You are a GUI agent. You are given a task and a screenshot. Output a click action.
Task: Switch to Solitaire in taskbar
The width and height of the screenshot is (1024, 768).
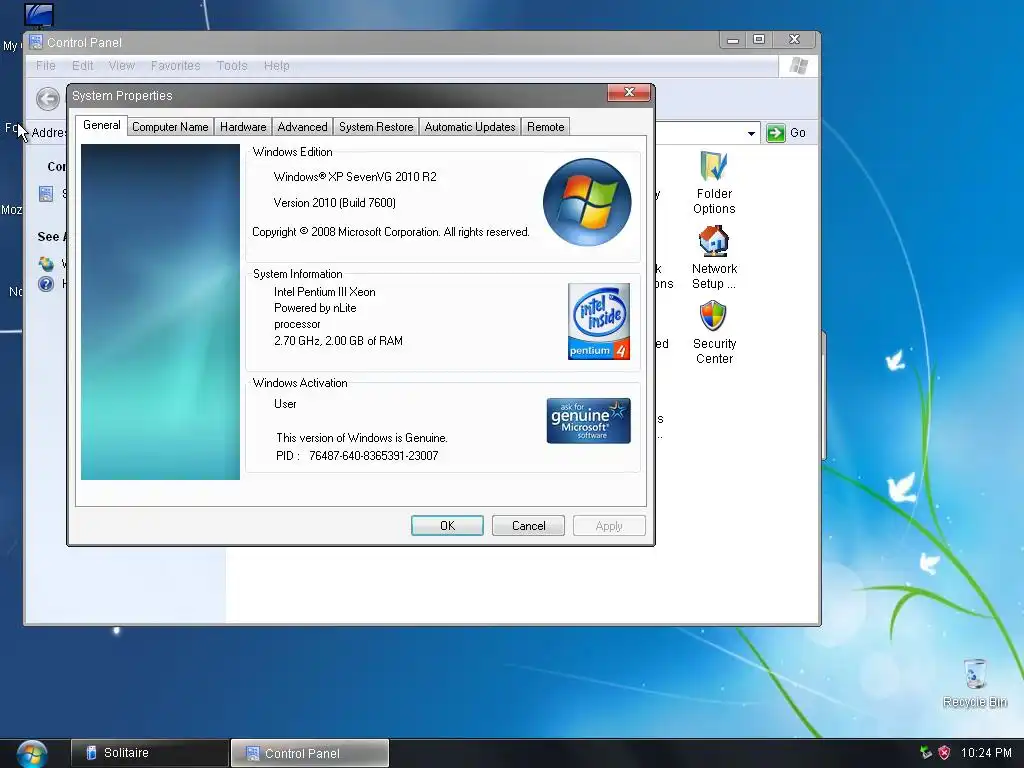click(x=150, y=753)
